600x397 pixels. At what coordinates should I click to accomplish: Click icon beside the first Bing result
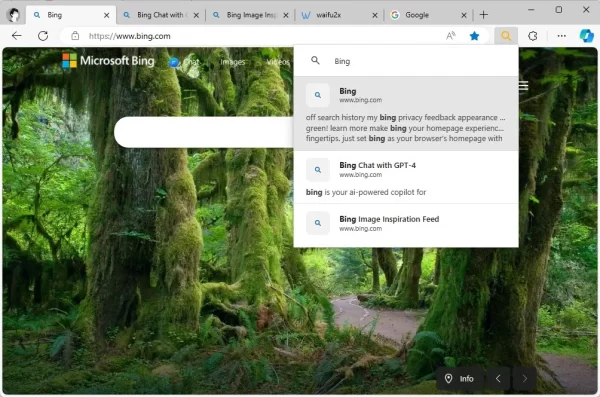pyautogui.click(x=318, y=95)
